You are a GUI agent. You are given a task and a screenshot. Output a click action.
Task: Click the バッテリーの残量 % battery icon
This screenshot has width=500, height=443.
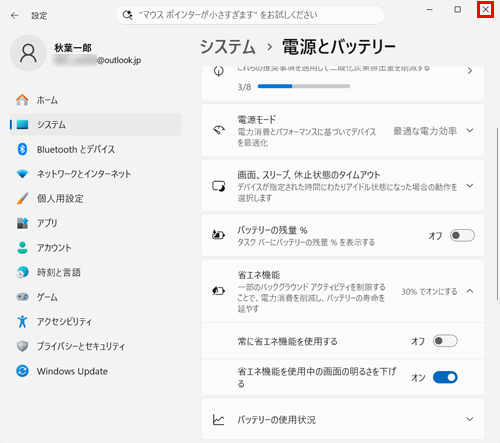[x=218, y=235]
